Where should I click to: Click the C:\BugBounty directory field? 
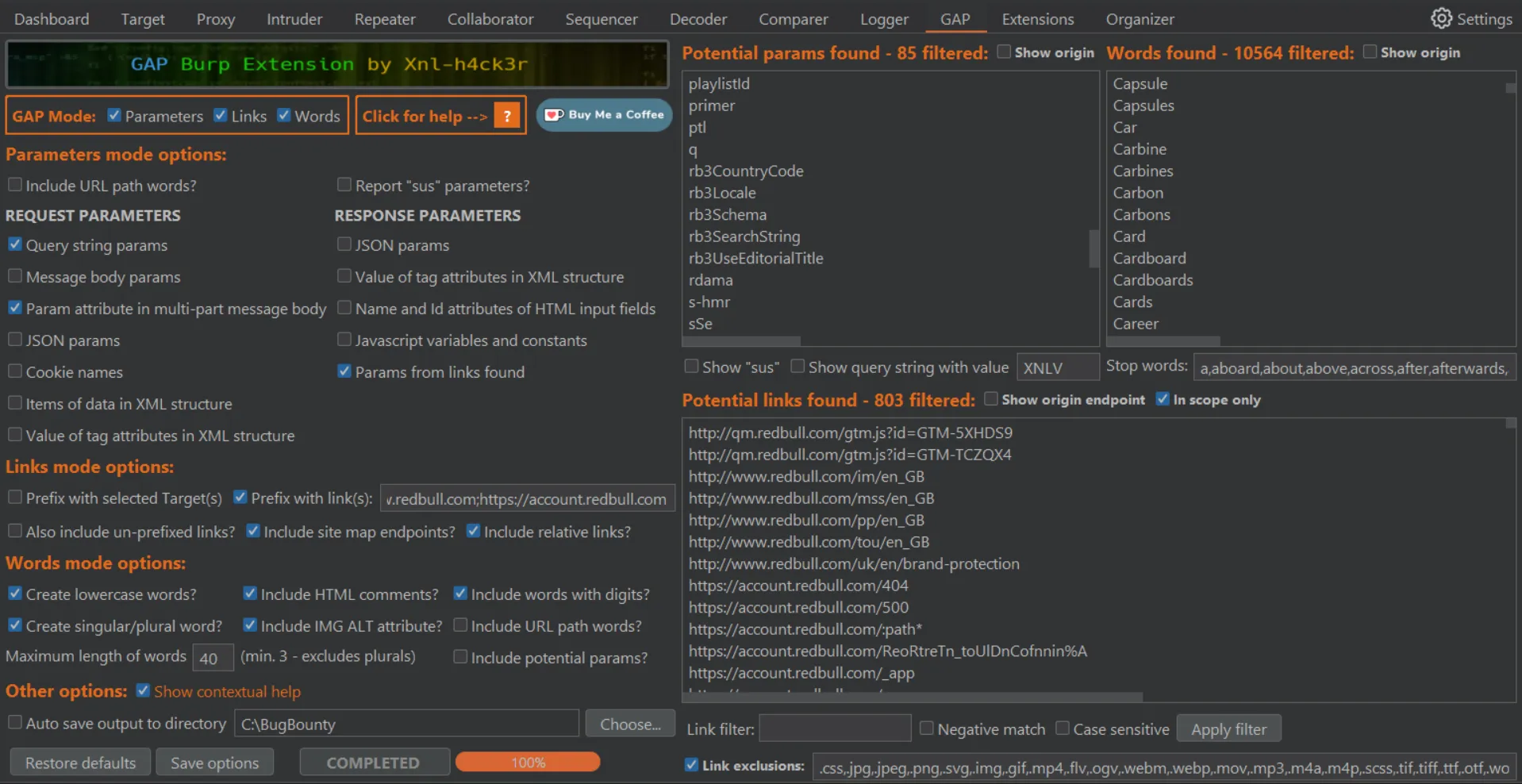pos(406,724)
